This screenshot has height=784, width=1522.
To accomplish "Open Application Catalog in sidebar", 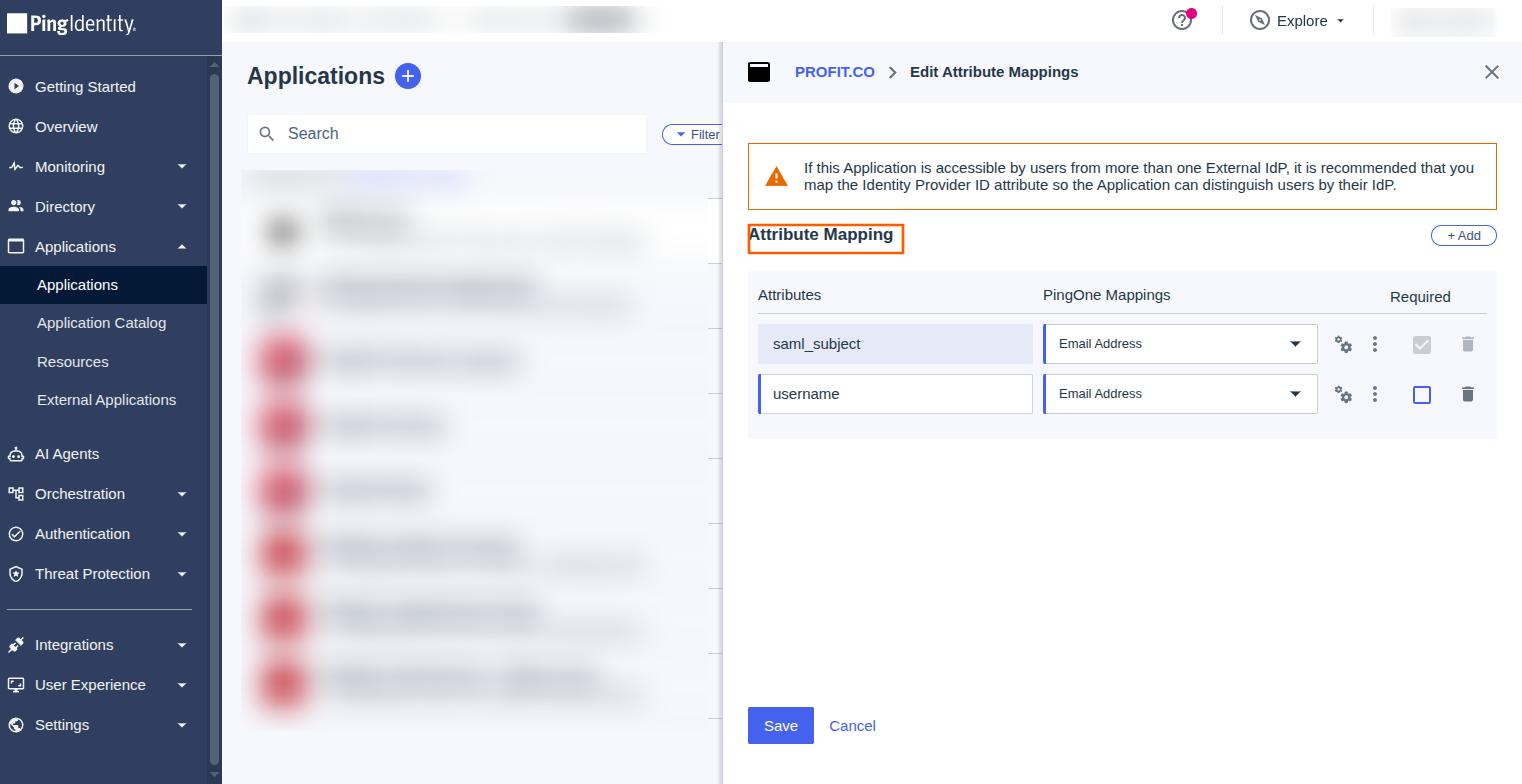I will pyautogui.click(x=102, y=323).
